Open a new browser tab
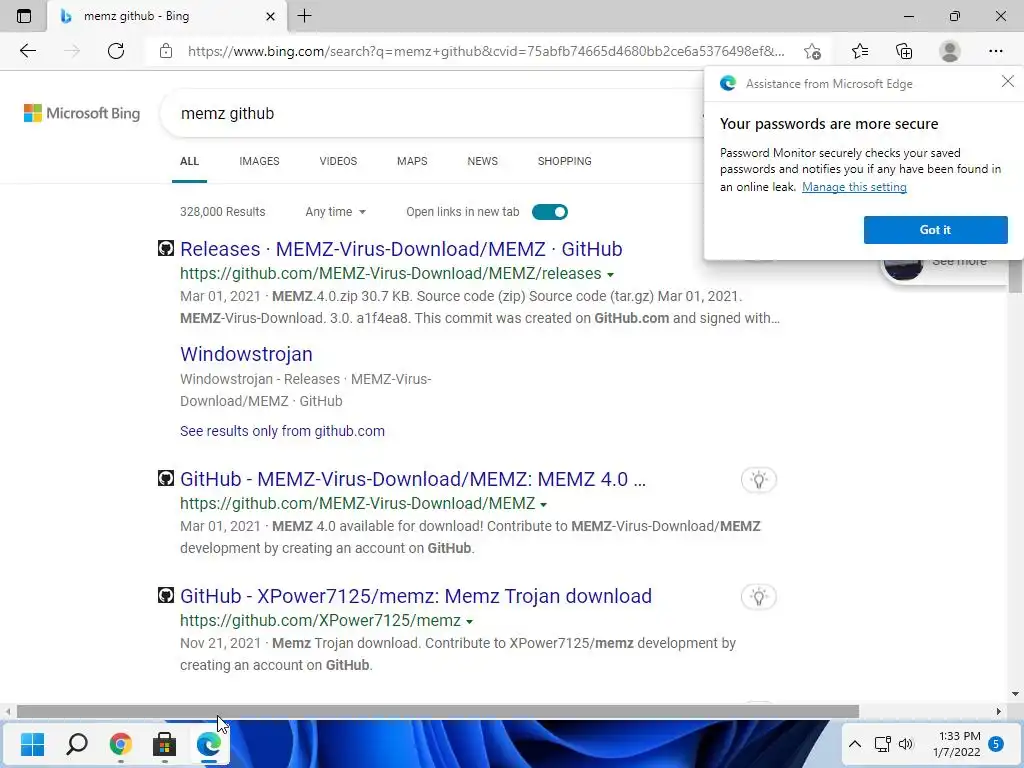The image size is (1024, 768). (304, 16)
